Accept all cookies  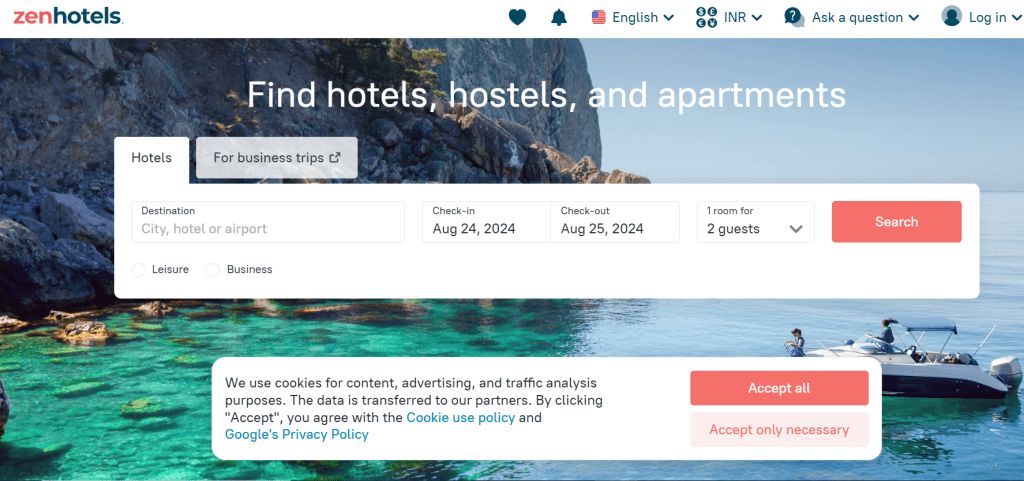tap(779, 388)
